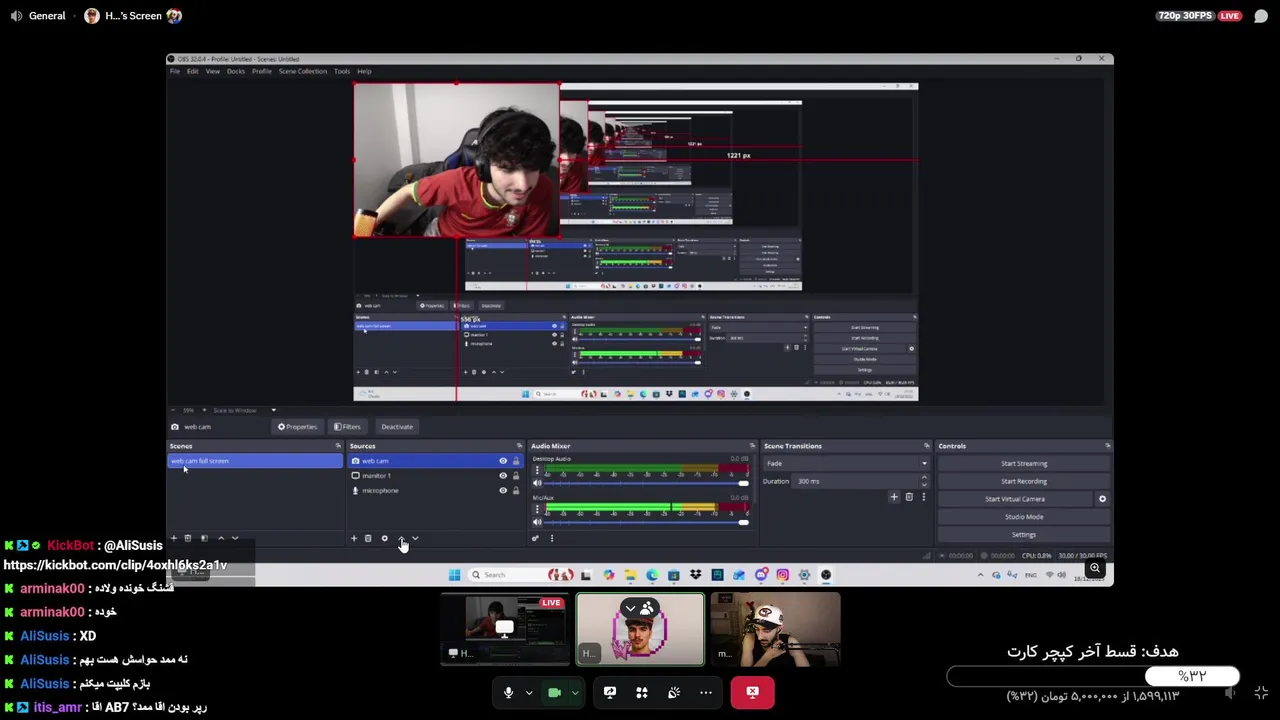Undock Controls panel float icon

(1107, 446)
